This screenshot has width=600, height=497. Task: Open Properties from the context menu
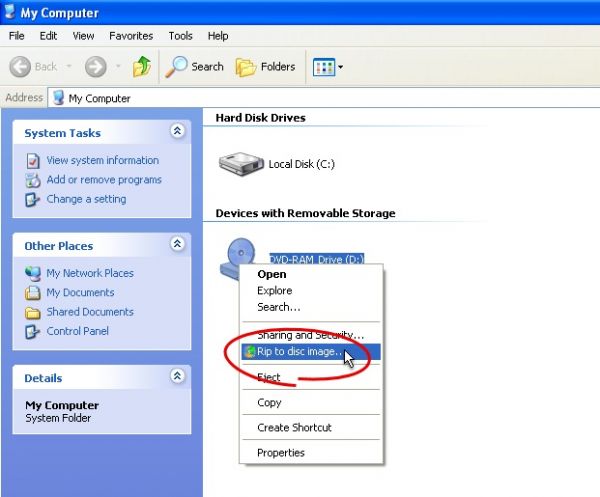coord(311,453)
